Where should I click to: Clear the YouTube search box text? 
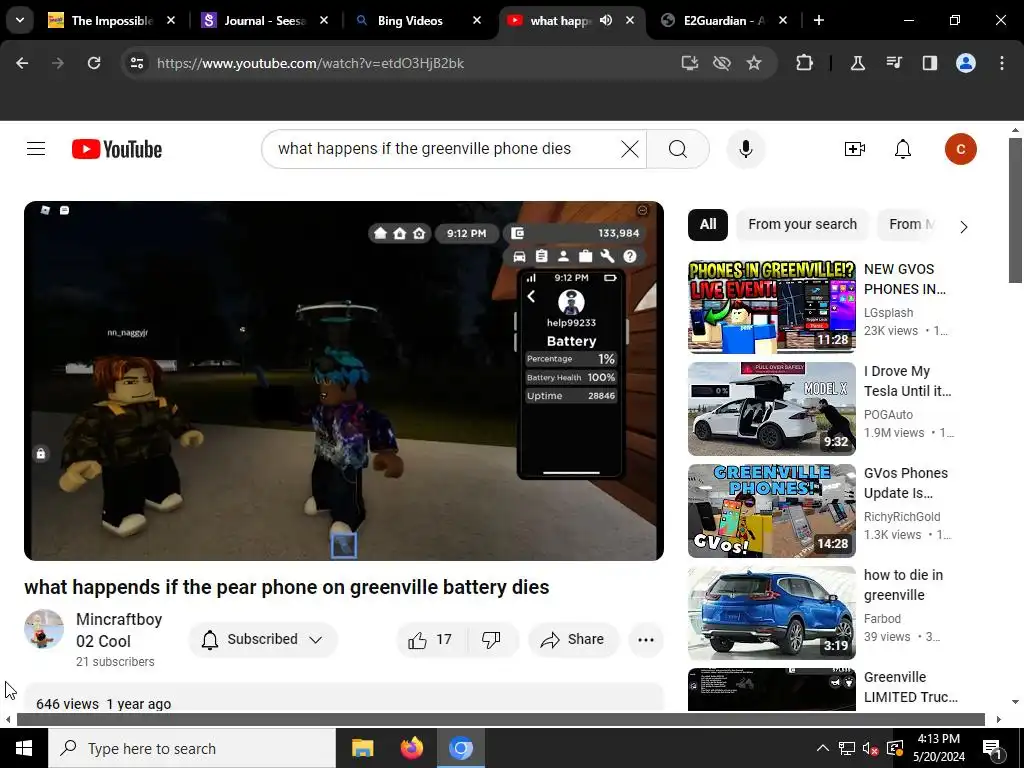click(x=630, y=149)
